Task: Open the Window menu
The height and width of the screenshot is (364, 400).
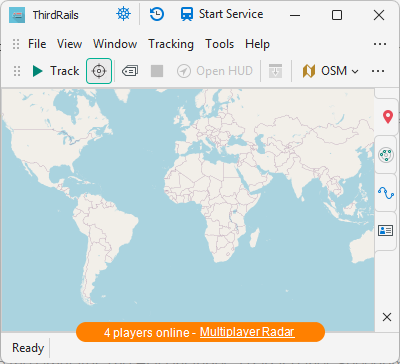Action: pyautogui.click(x=115, y=44)
